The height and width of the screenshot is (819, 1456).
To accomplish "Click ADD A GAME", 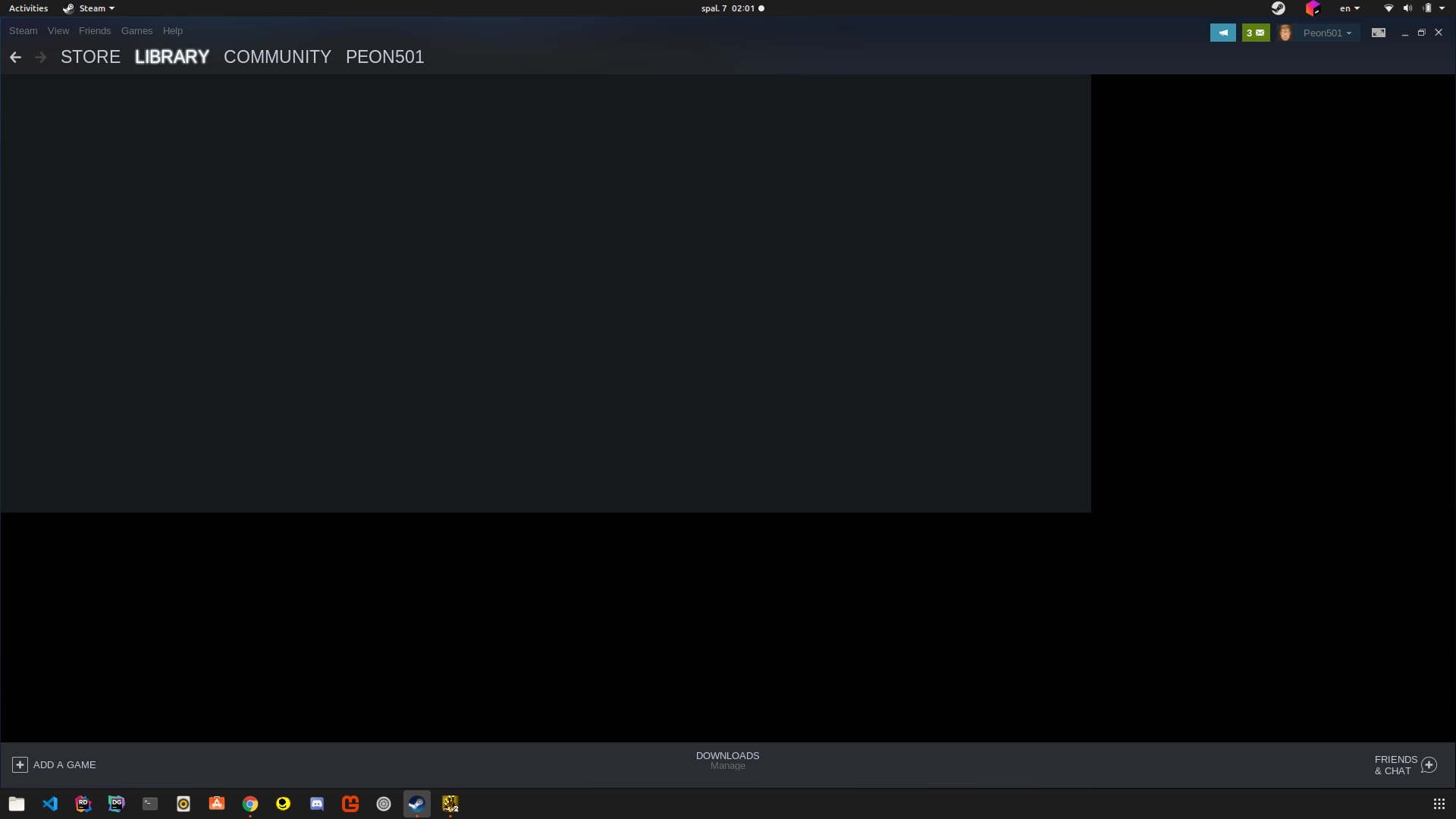I will (x=55, y=764).
